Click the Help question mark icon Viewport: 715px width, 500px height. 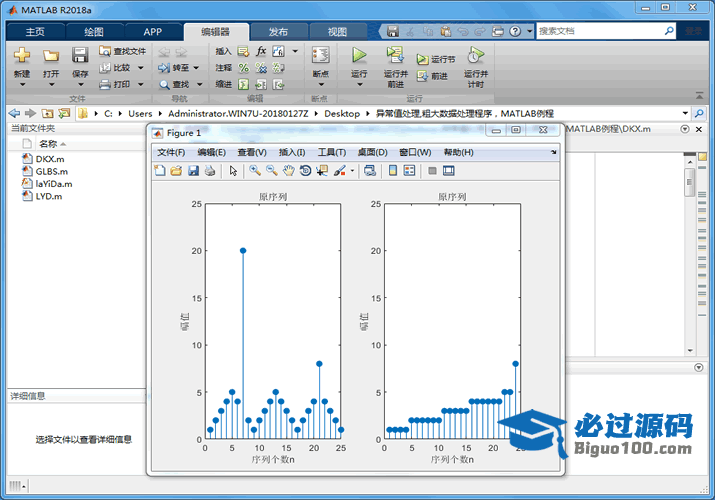point(515,31)
